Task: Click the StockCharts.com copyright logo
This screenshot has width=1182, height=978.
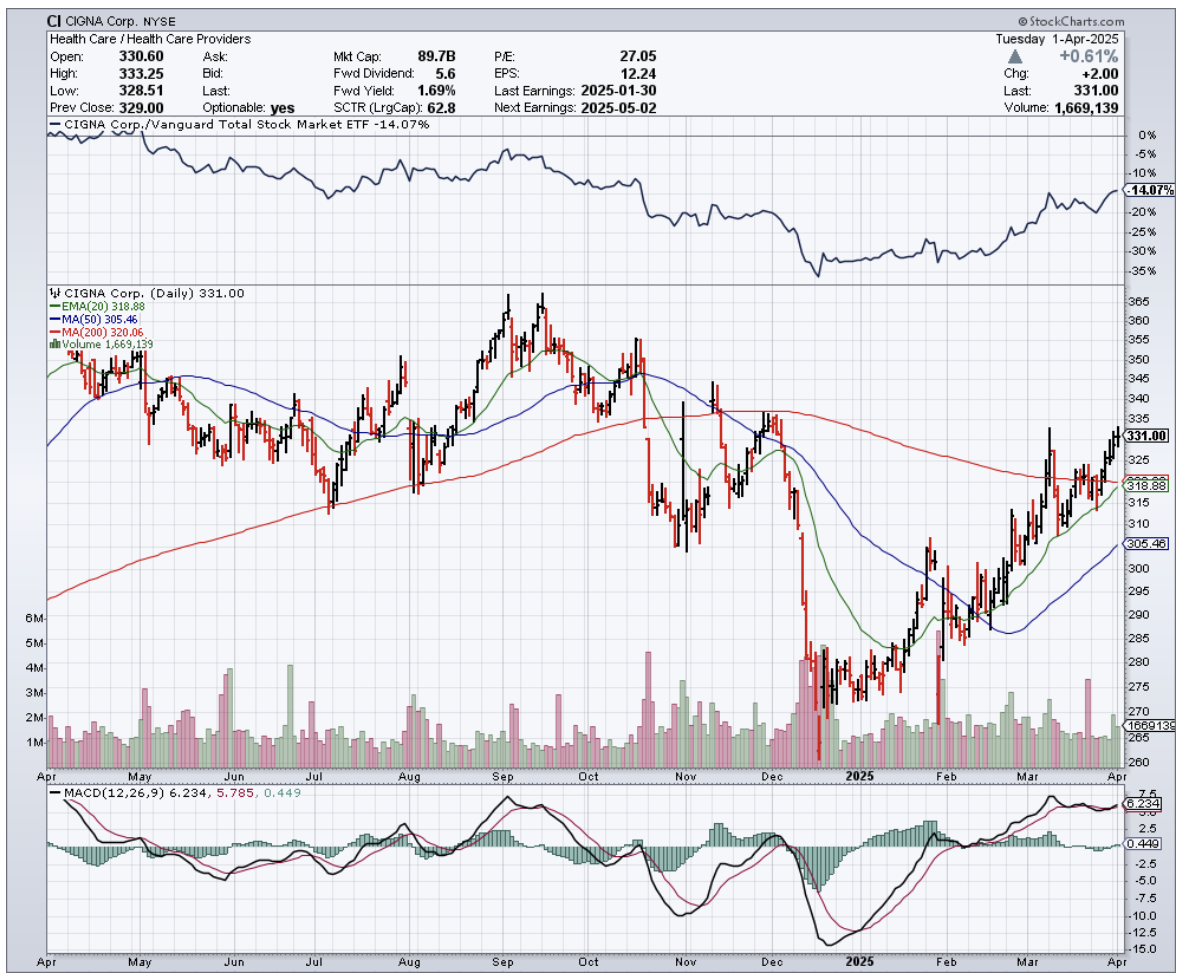Action: (1070, 21)
